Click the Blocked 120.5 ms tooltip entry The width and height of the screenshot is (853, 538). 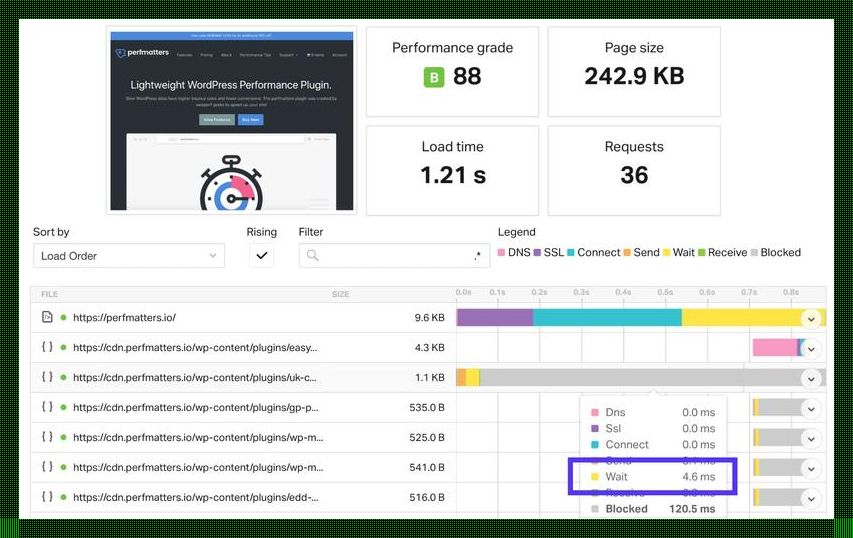tap(653, 509)
